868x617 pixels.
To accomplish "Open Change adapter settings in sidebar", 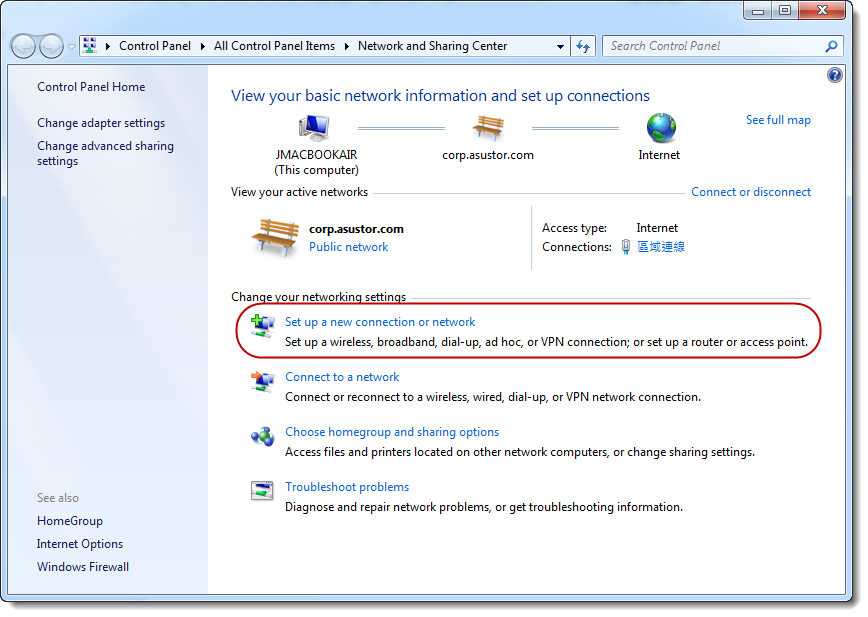I will pos(101,123).
